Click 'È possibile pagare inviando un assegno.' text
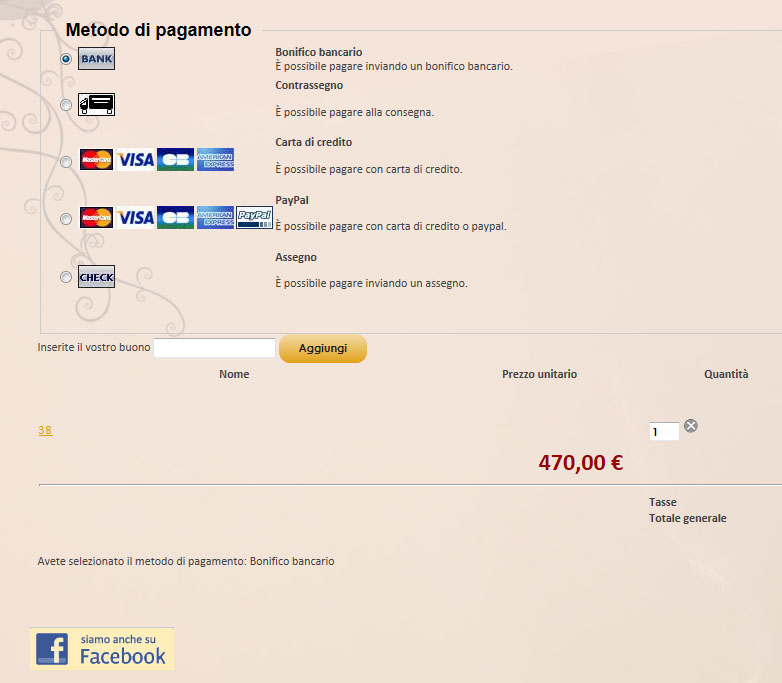Image resolution: width=782 pixels, height=683 pixels. (372, 283)
